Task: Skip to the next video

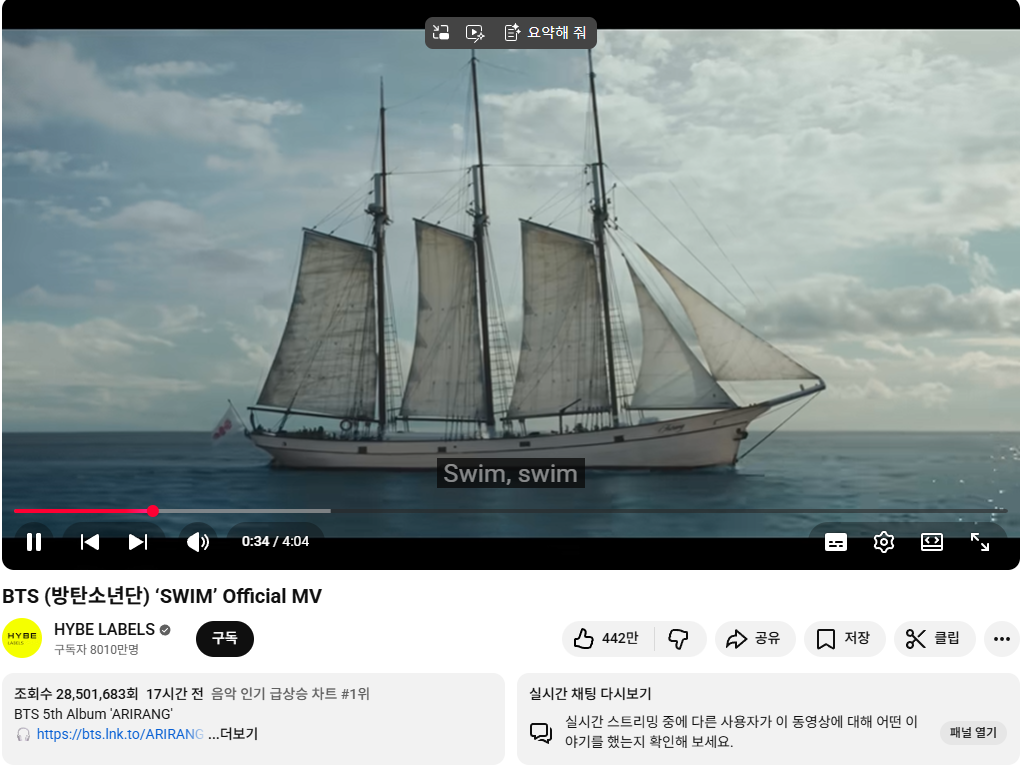Action: tap(137, 542)
